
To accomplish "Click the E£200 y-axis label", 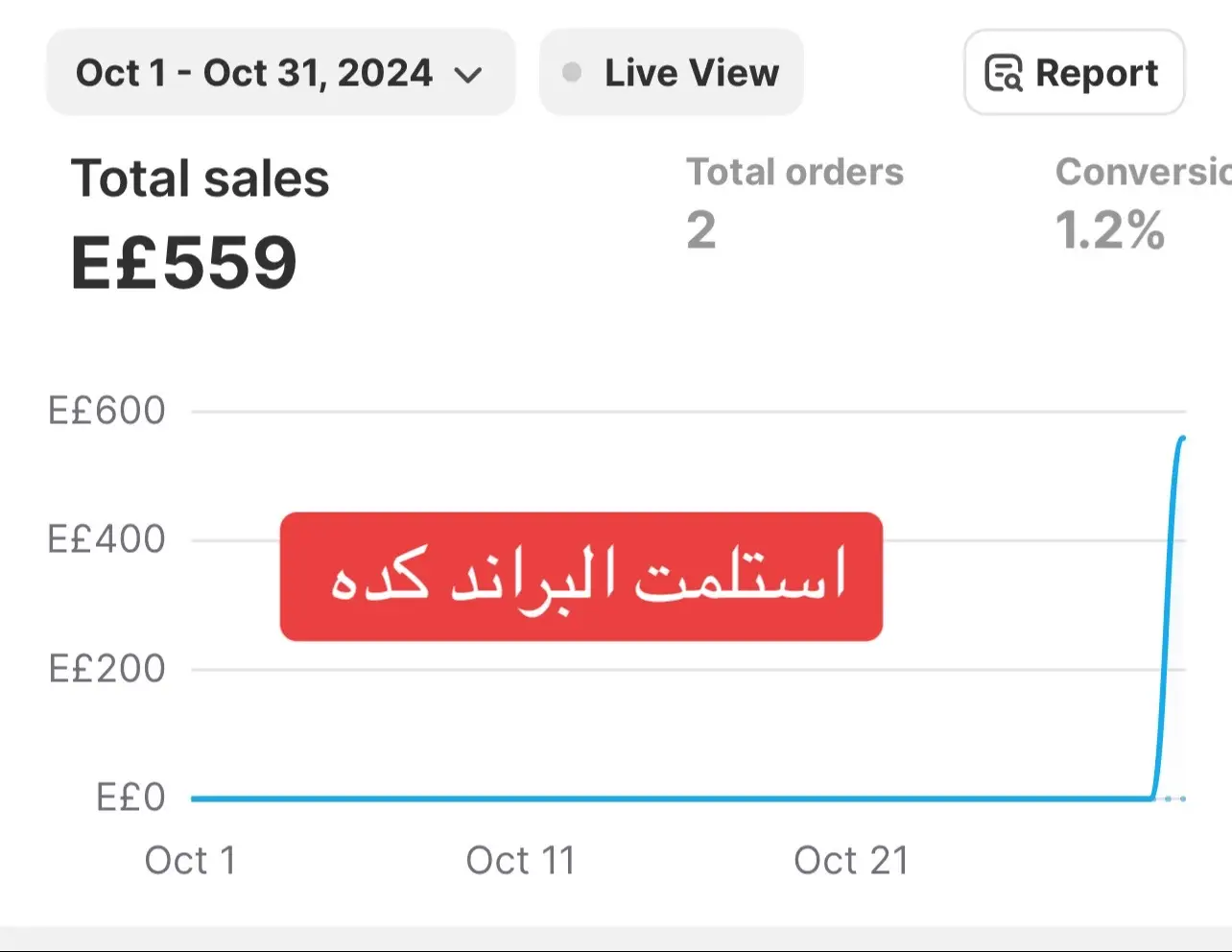I will [x=107, y=669].
